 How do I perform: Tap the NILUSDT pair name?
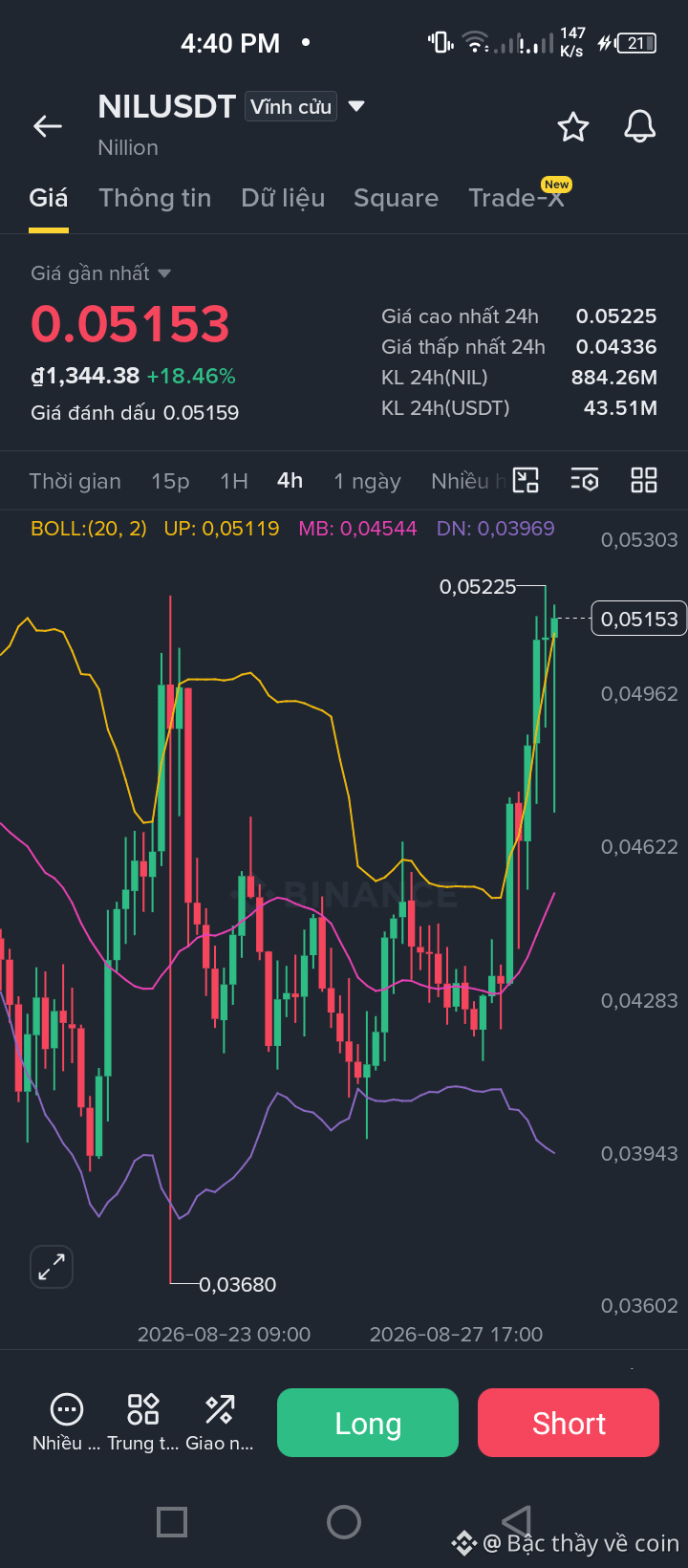(167, 106)
